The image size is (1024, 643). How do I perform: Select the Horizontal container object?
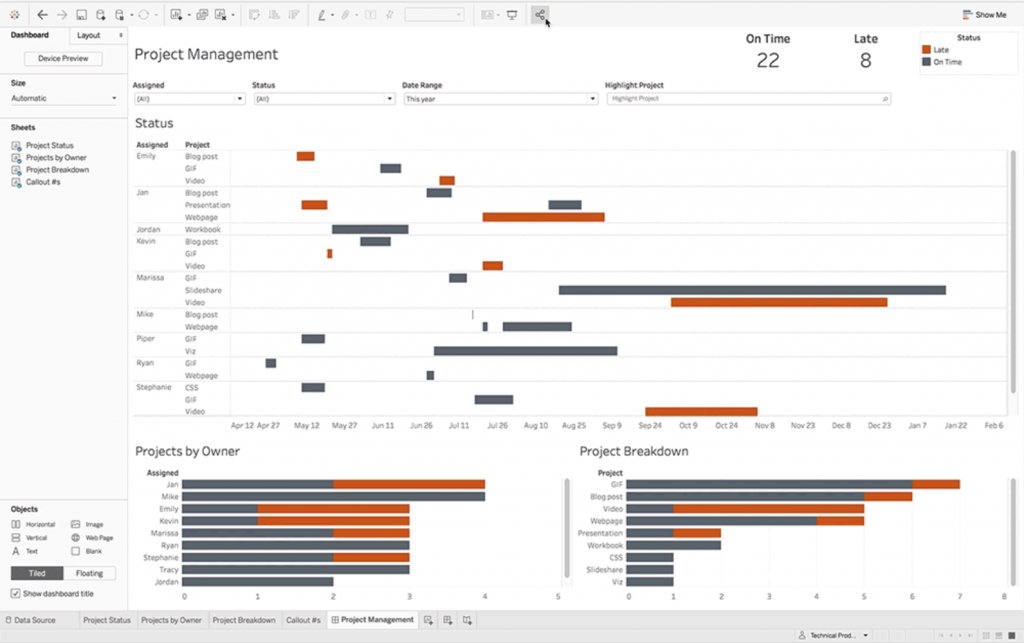(16, 524)
